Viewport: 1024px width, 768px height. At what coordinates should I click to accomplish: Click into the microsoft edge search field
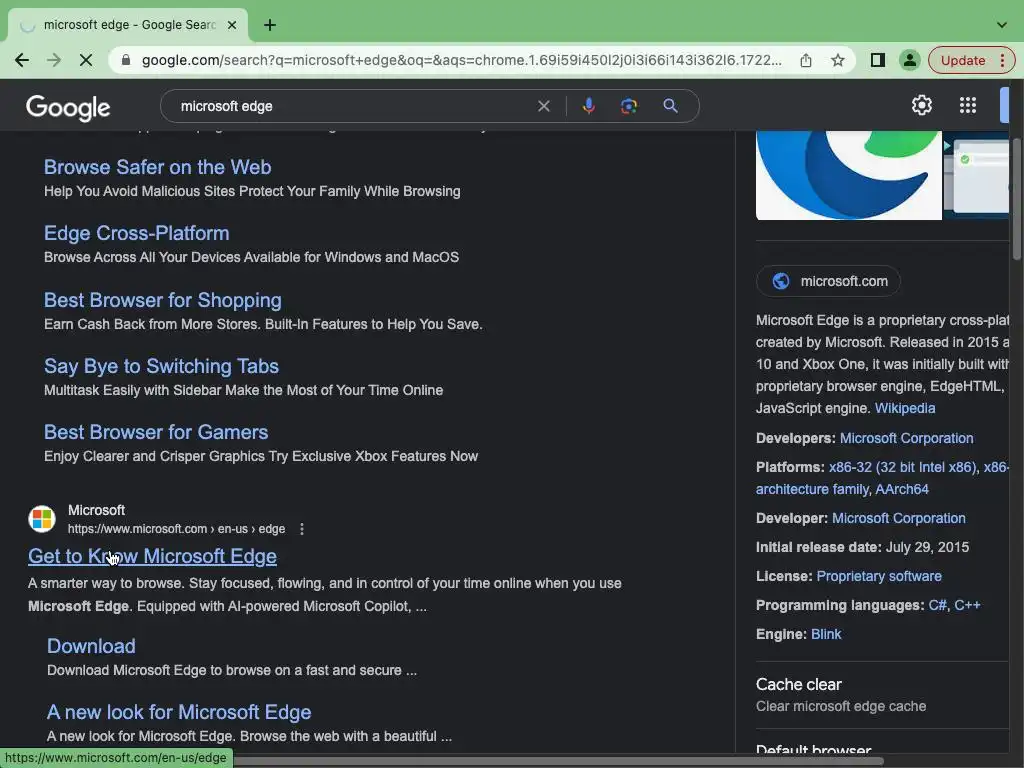353,106
